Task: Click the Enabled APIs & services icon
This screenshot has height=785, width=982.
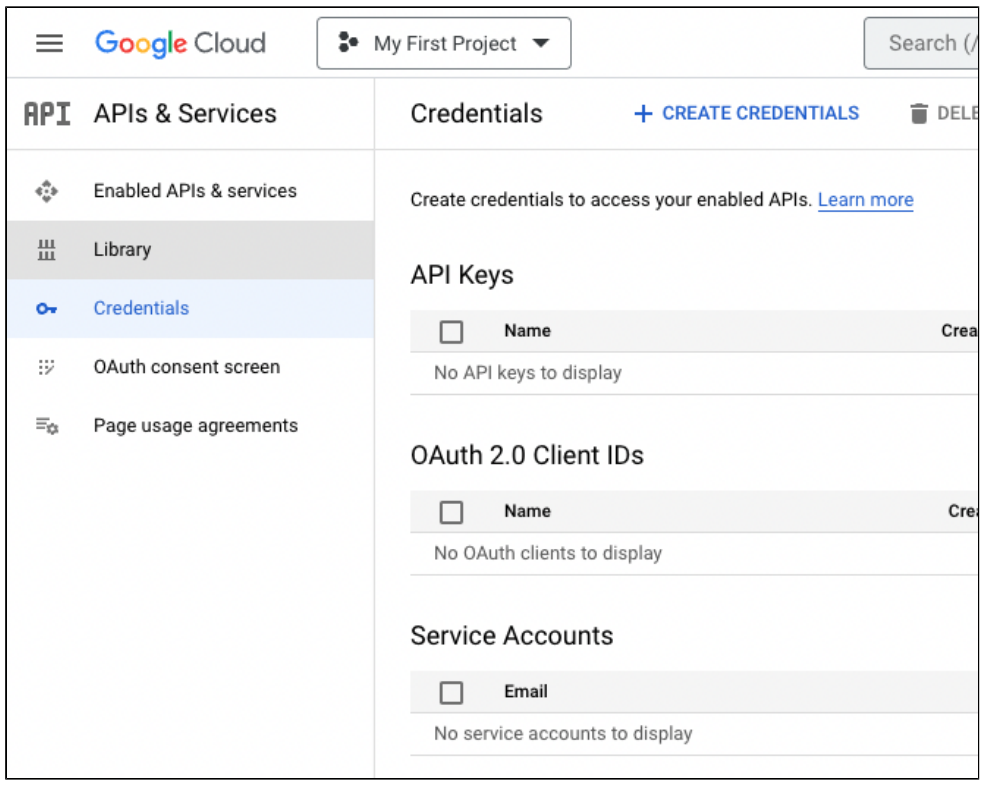Action: click(47, 191)
